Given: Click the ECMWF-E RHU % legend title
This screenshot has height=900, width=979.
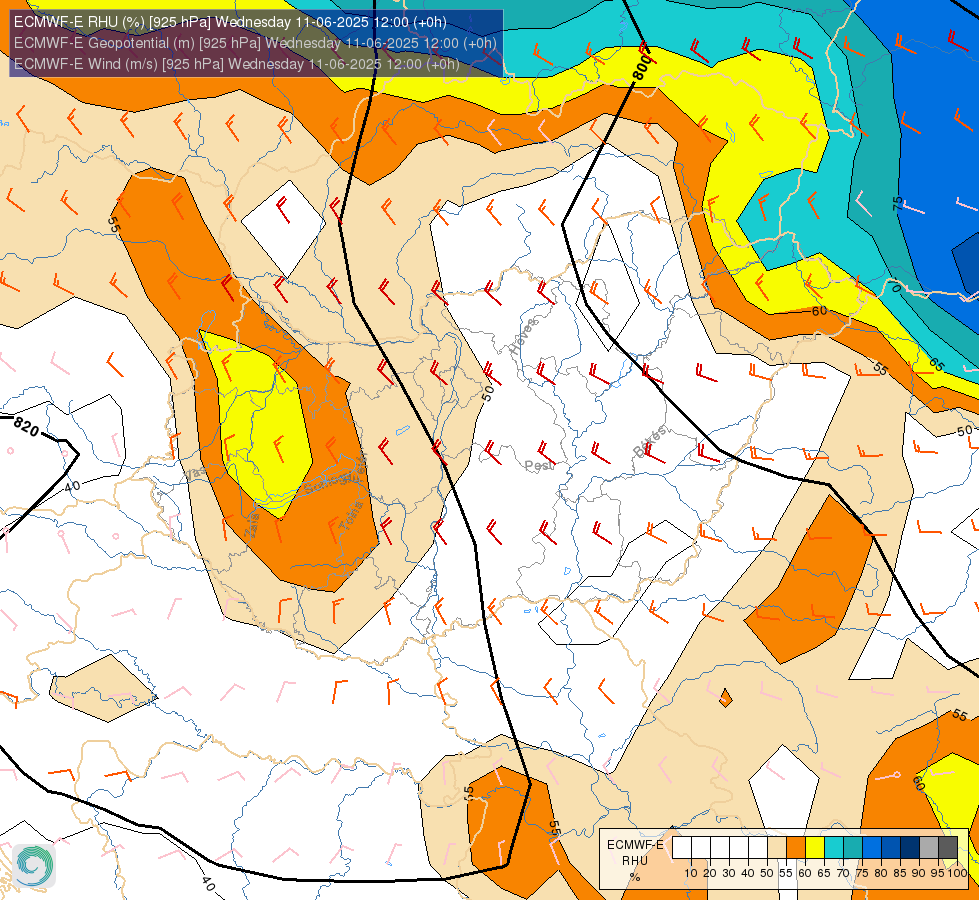Looking at the screenshot, I should tap(635, 861).
